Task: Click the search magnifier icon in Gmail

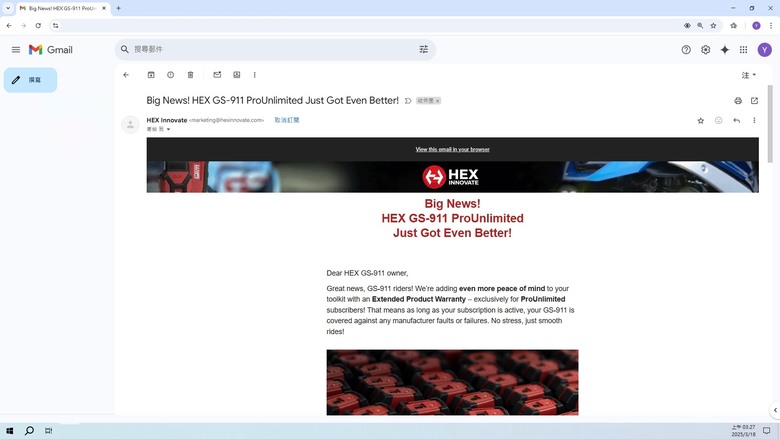Action: coord(125,49)
